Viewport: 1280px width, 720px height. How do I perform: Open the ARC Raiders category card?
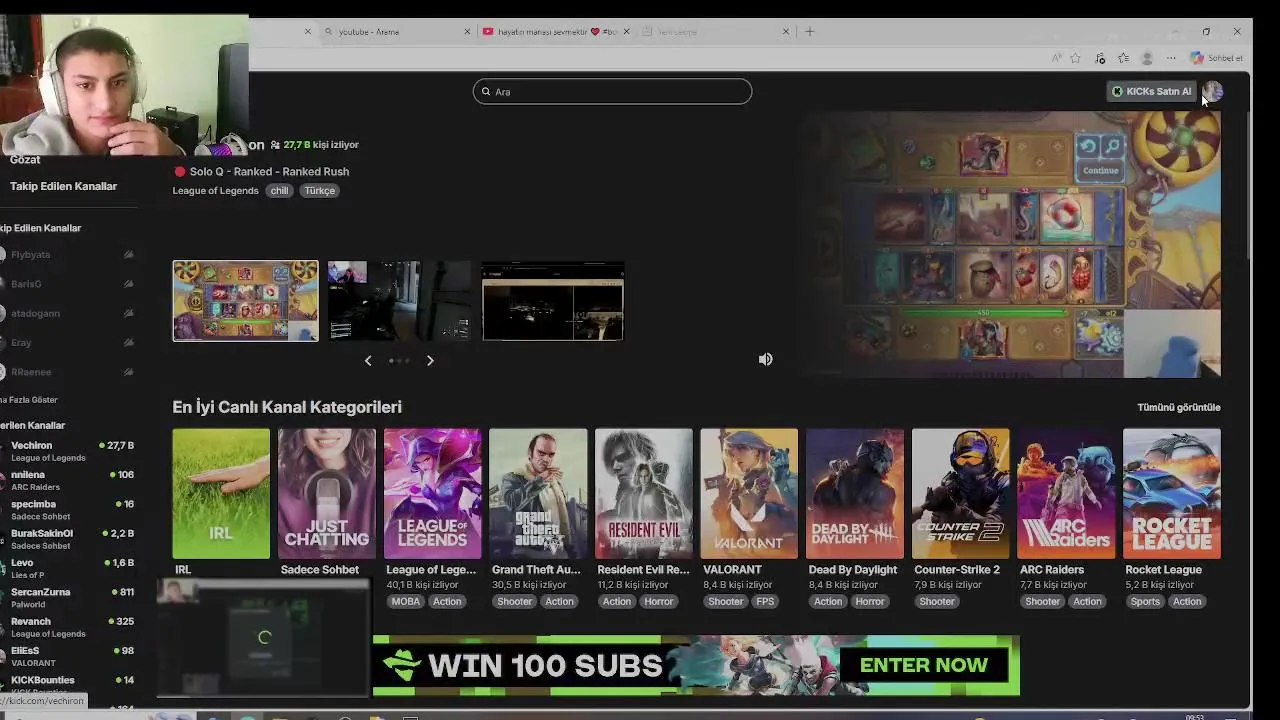[x=1066, y=493]
